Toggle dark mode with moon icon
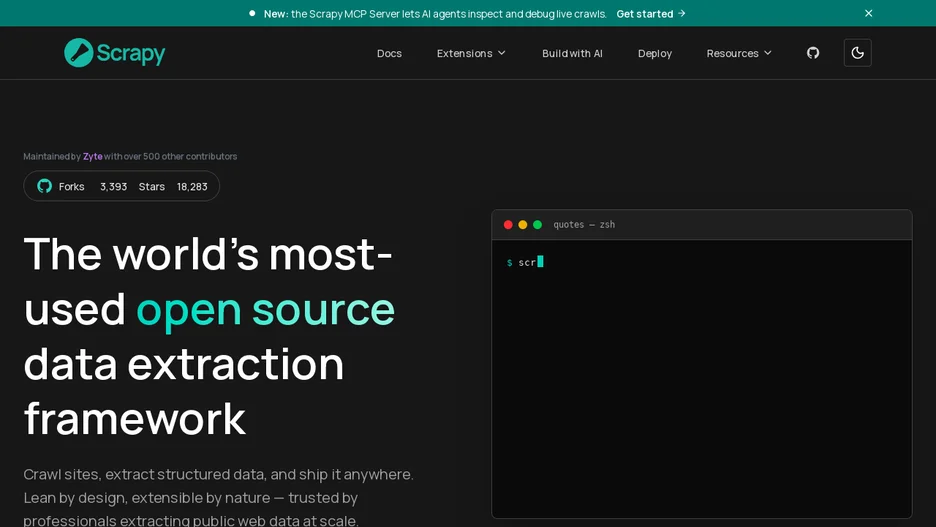This screenshot has width=936, height=527. pos(857,53)
